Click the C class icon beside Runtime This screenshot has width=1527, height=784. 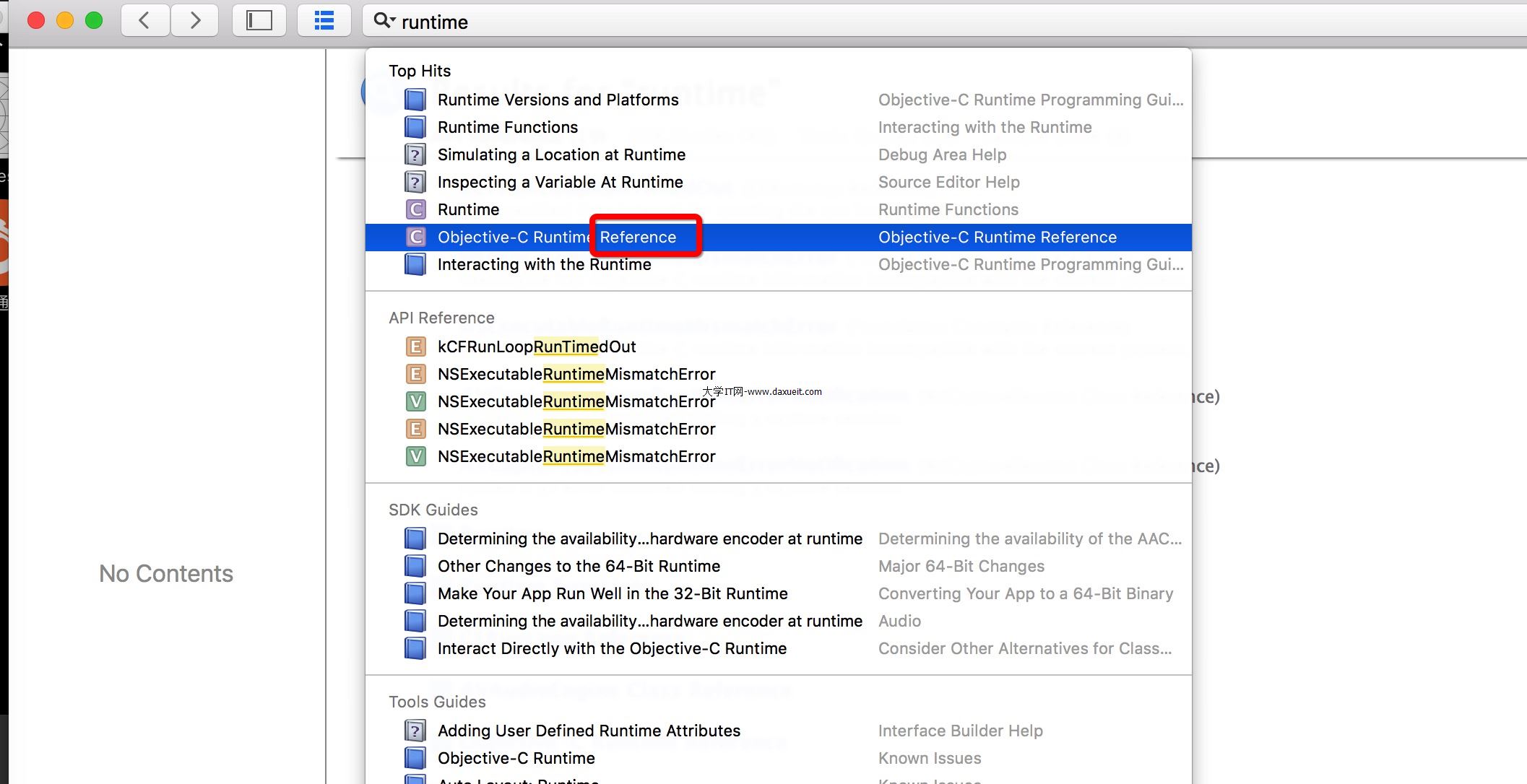(415, 209)
